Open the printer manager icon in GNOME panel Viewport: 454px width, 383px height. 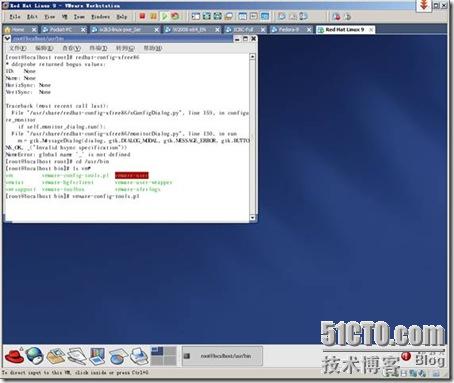point(139,356)
